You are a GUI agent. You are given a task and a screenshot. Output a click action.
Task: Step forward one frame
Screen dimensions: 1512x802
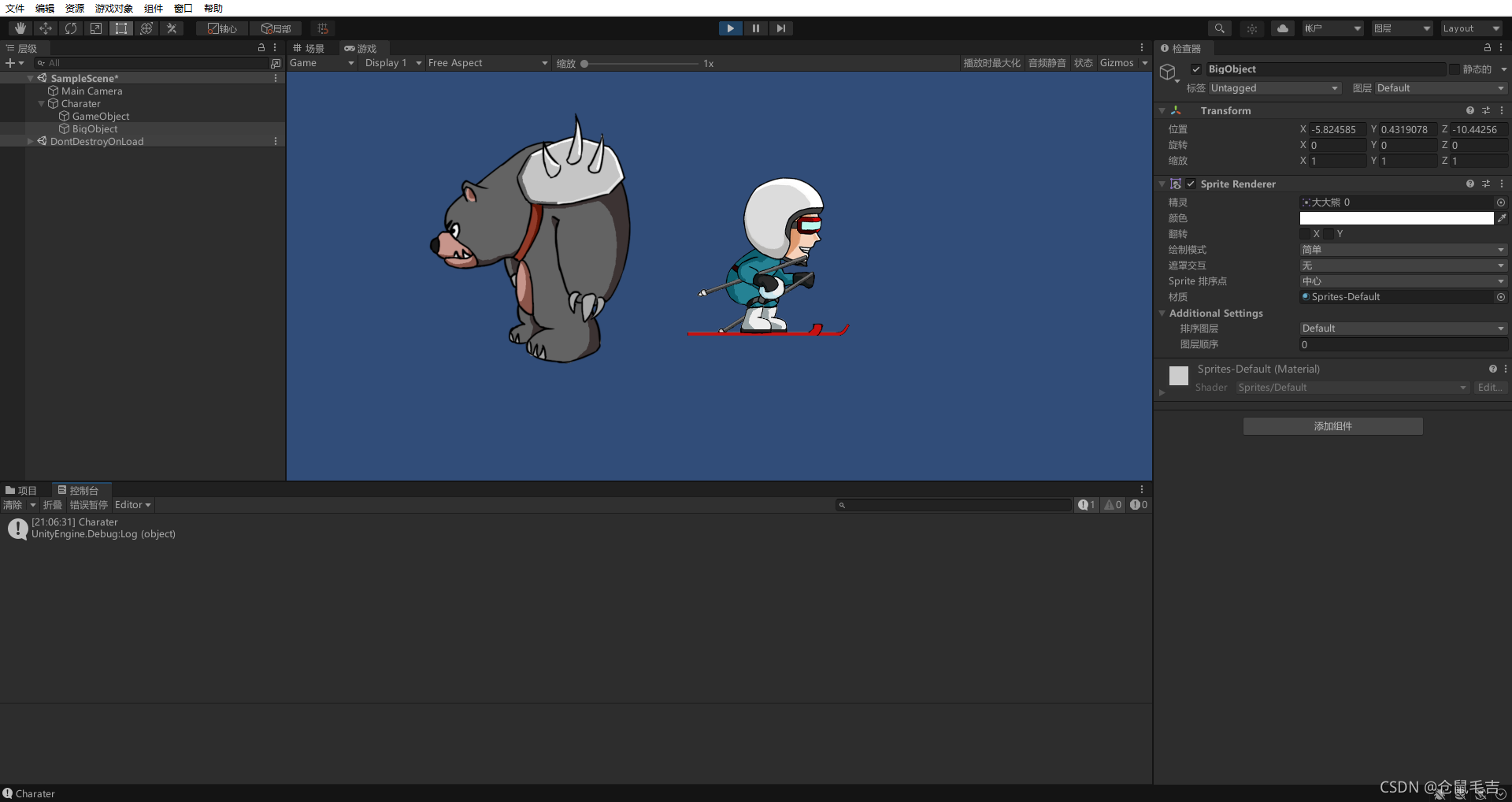(x=780, y=28)
